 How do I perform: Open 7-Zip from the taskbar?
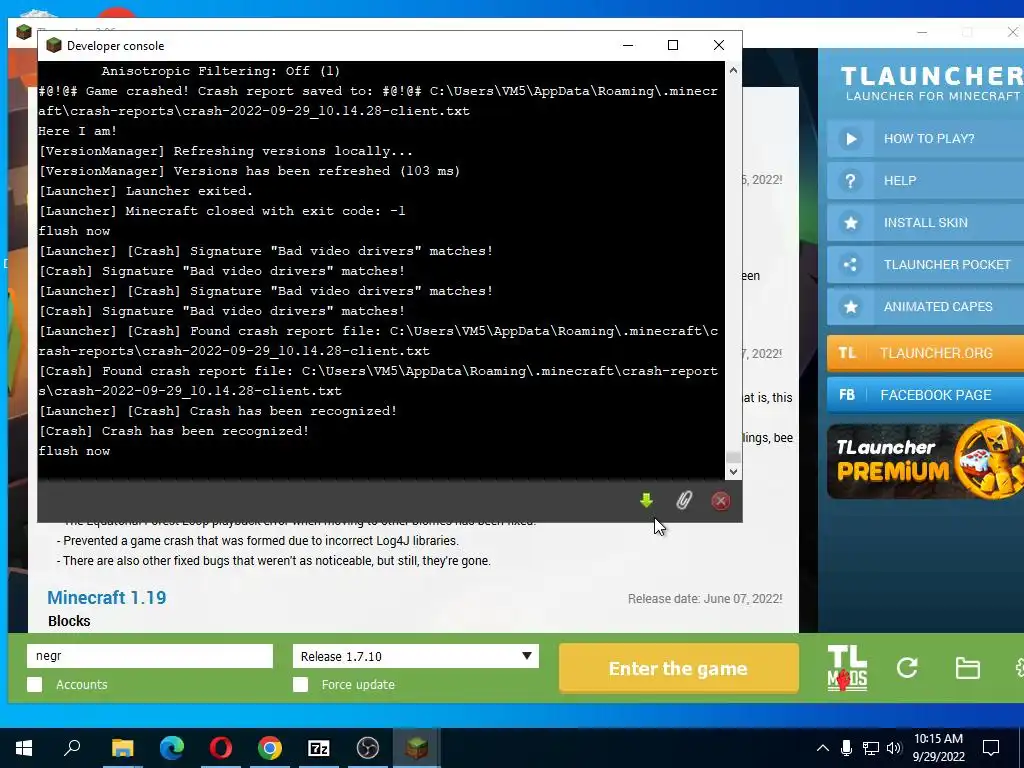click(319, 748)
